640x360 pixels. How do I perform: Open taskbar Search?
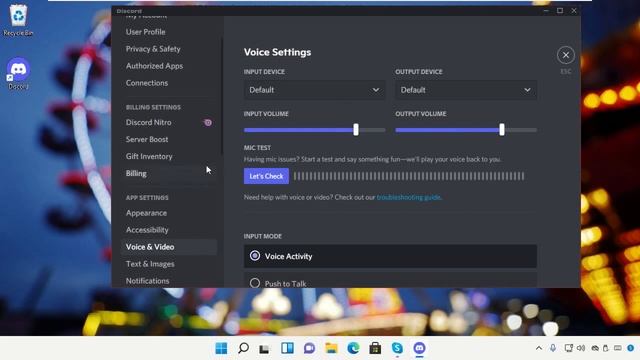[243, 348]
